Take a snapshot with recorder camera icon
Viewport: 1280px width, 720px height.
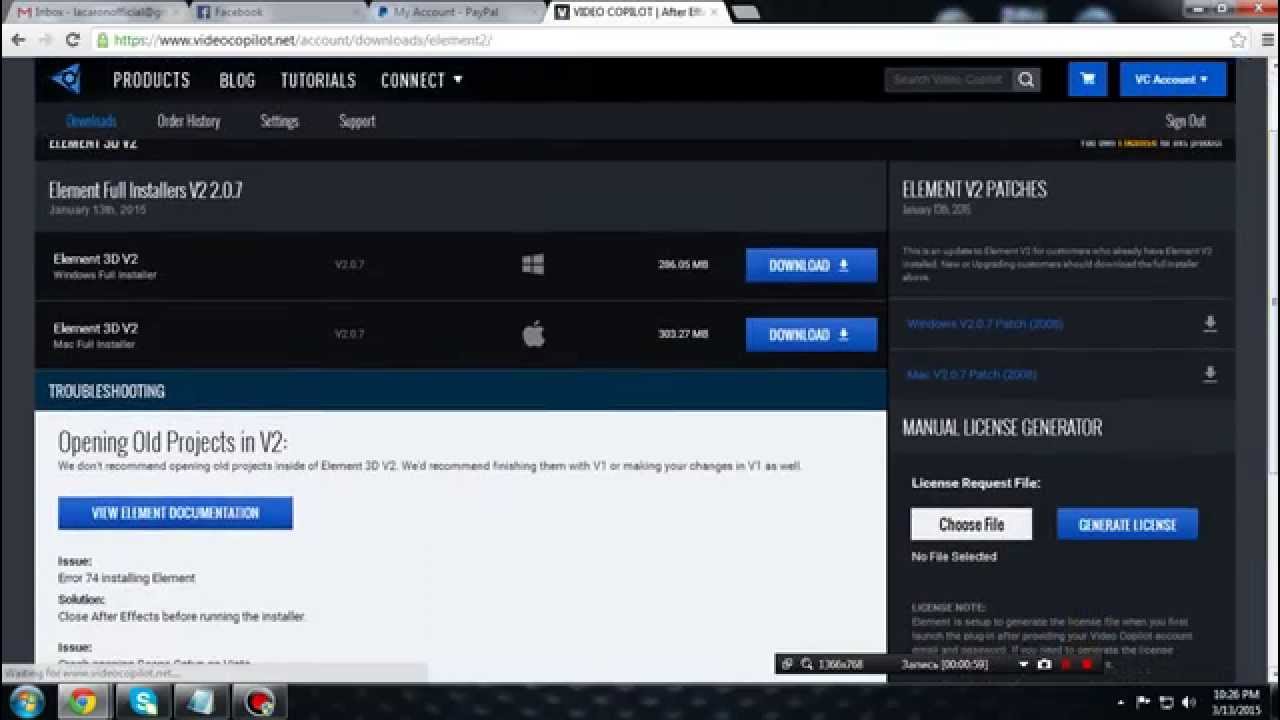click(1044, 664)
